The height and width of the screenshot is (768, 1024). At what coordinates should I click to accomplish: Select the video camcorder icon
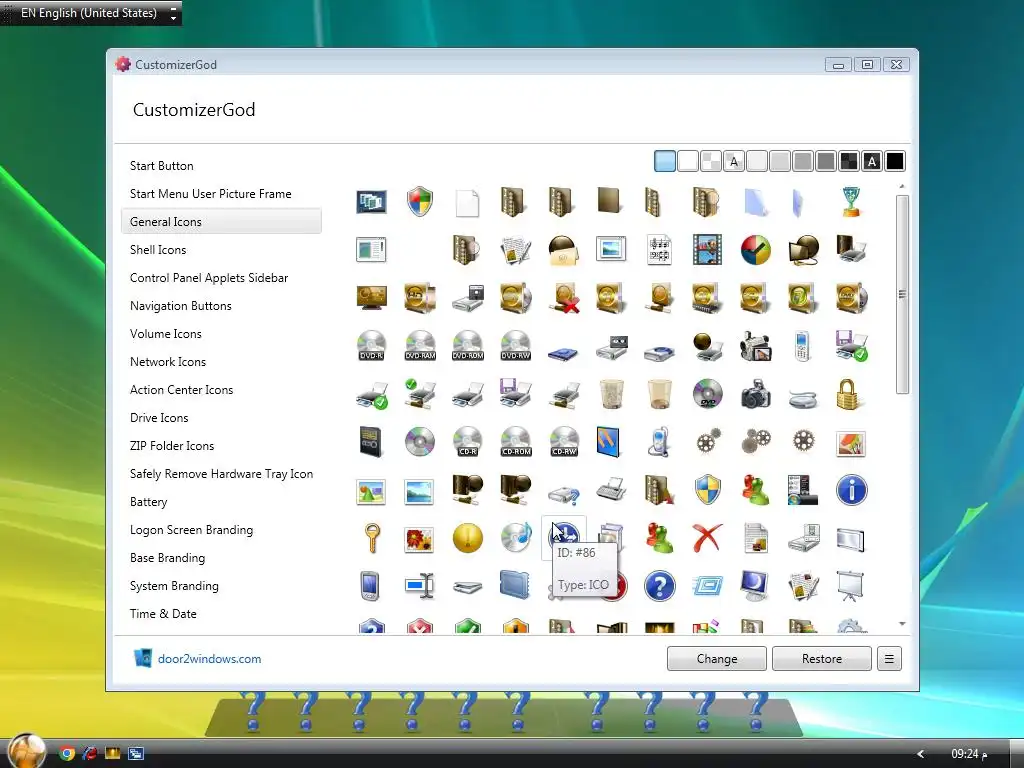click(756, 346)
